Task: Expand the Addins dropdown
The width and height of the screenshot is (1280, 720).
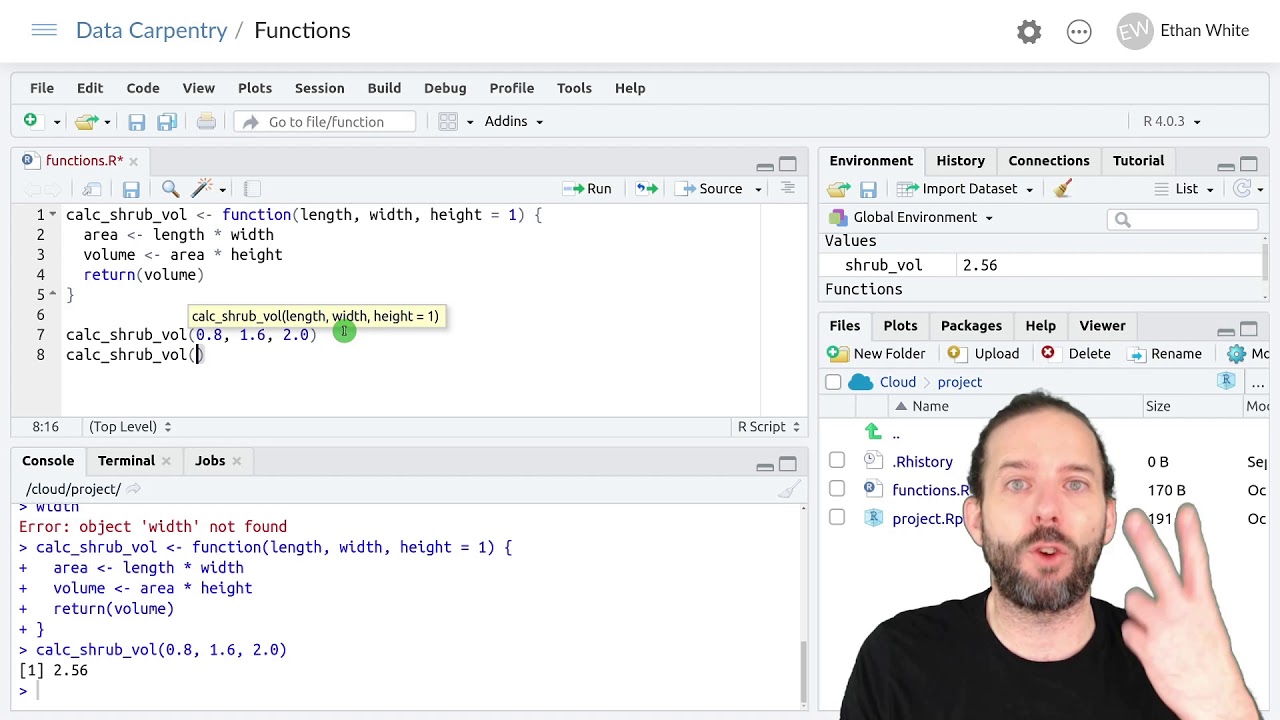Action: (513, 121)
